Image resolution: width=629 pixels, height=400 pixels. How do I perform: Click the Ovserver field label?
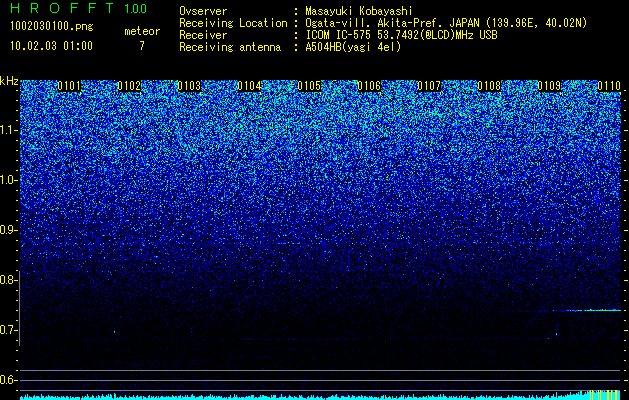pyautogui.click(x=203, y=11)
